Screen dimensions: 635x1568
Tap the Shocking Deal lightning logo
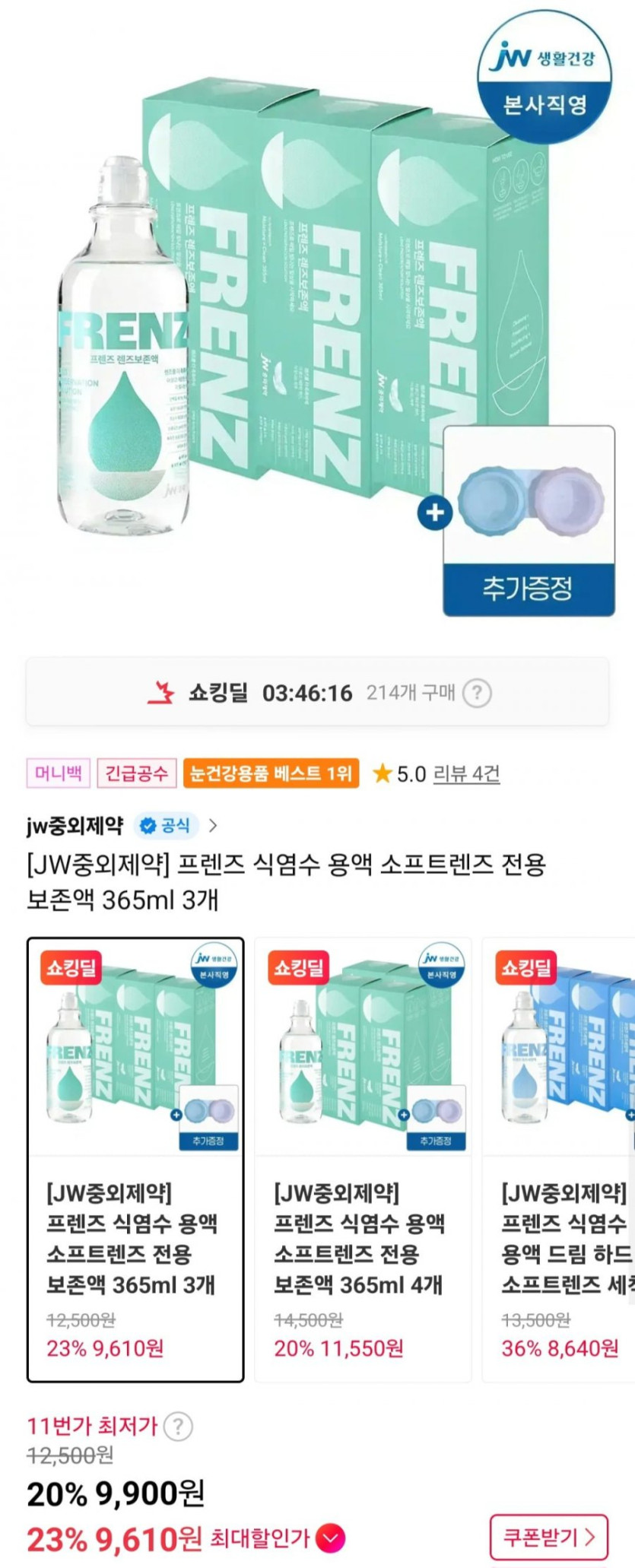[161, 693]
